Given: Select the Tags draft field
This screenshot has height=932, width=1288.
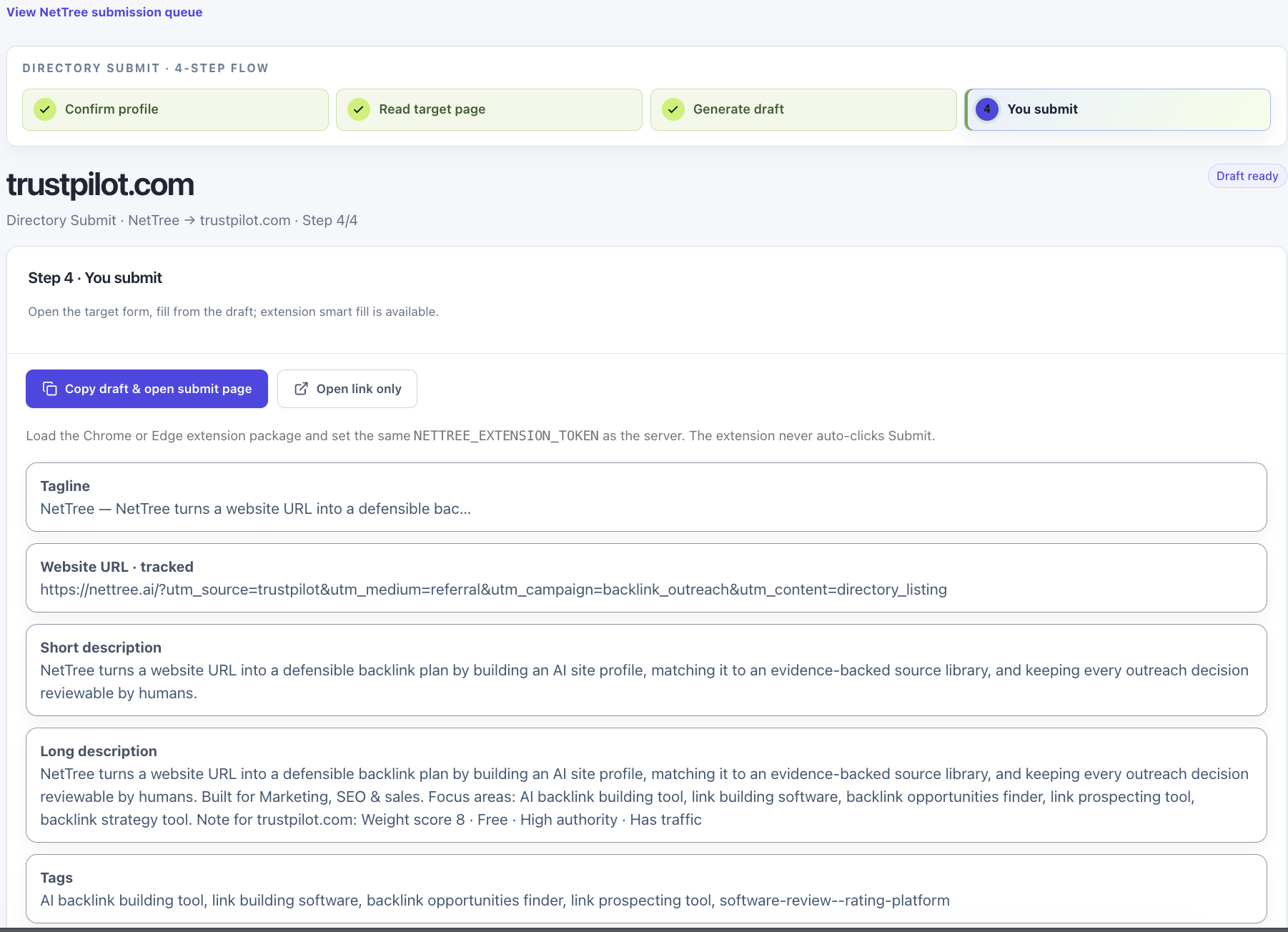Looking at the screenshot, I should 646,888.
